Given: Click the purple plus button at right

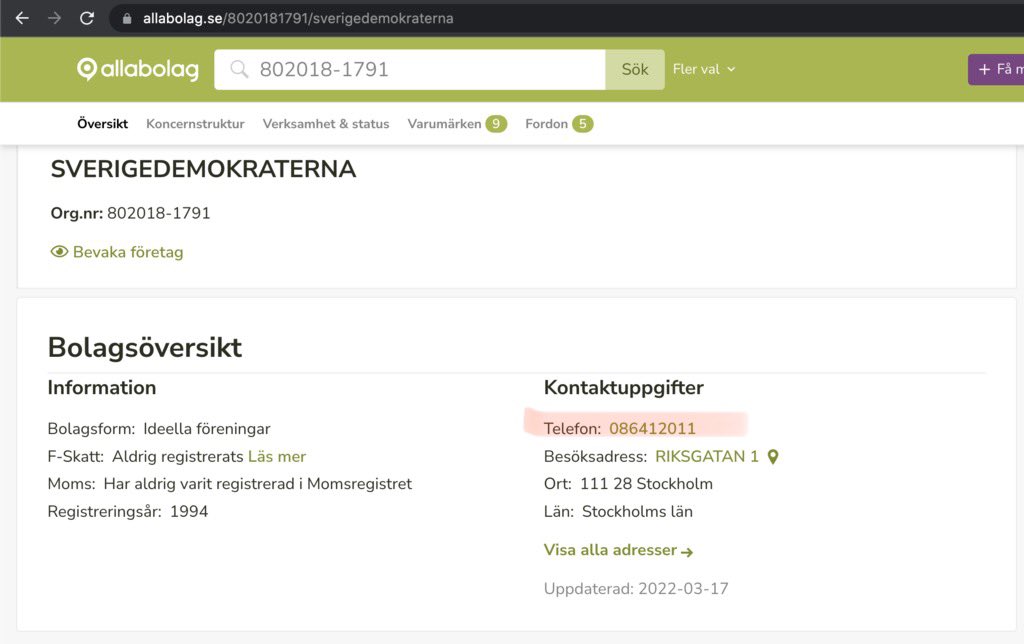Looking at the screenshot, I should click(996, 69).
